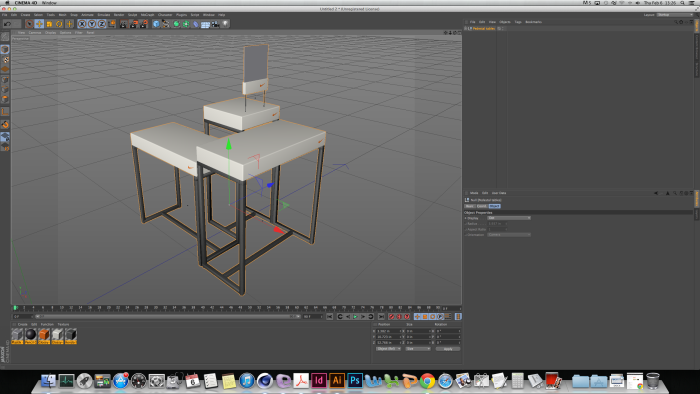Viewport: 700px width, 394px height.
Task: Open Edit Render Settings icon
Action: tap(144, 24)
